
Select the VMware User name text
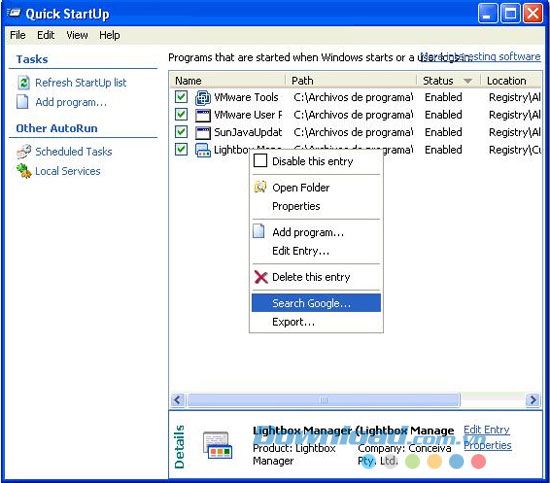tap(248, 115)
